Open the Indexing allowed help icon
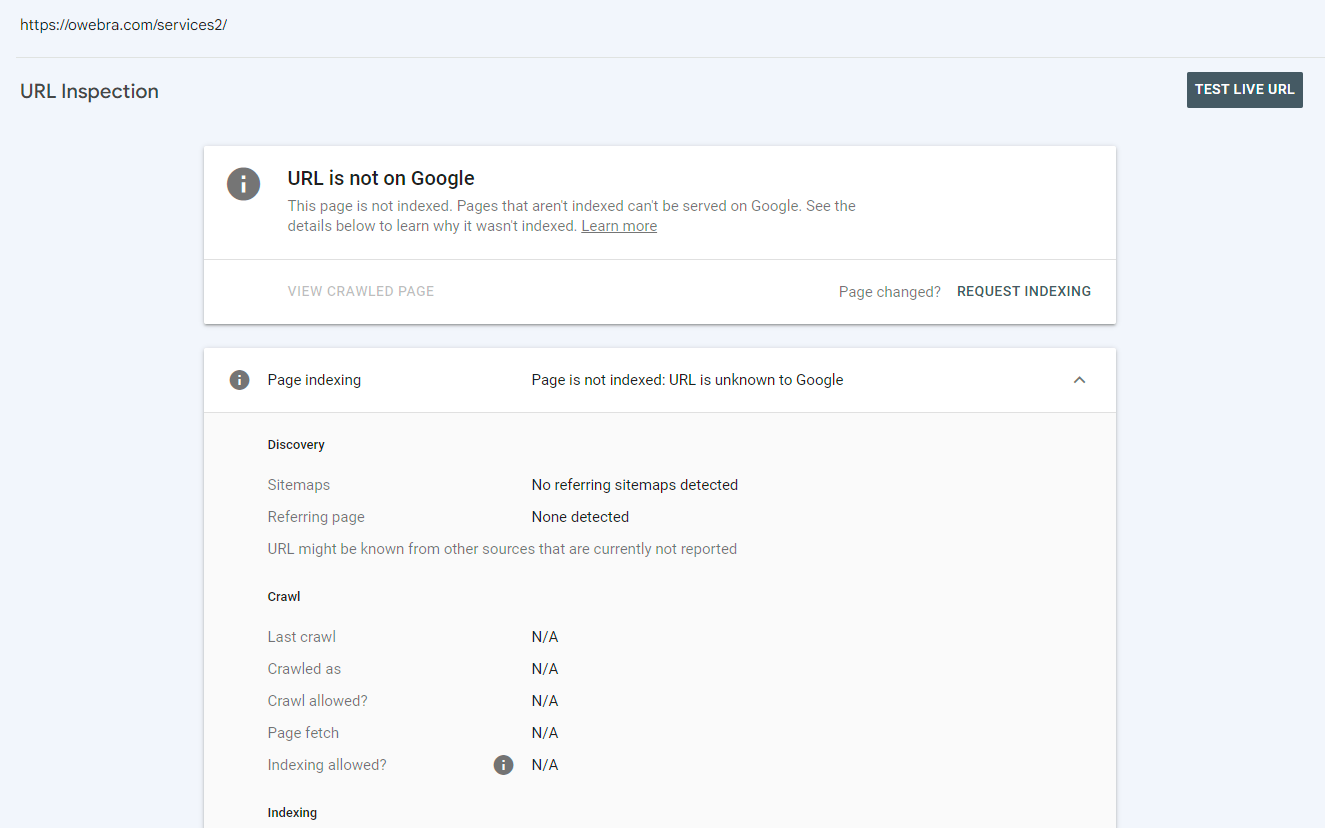 coord(504,765)
